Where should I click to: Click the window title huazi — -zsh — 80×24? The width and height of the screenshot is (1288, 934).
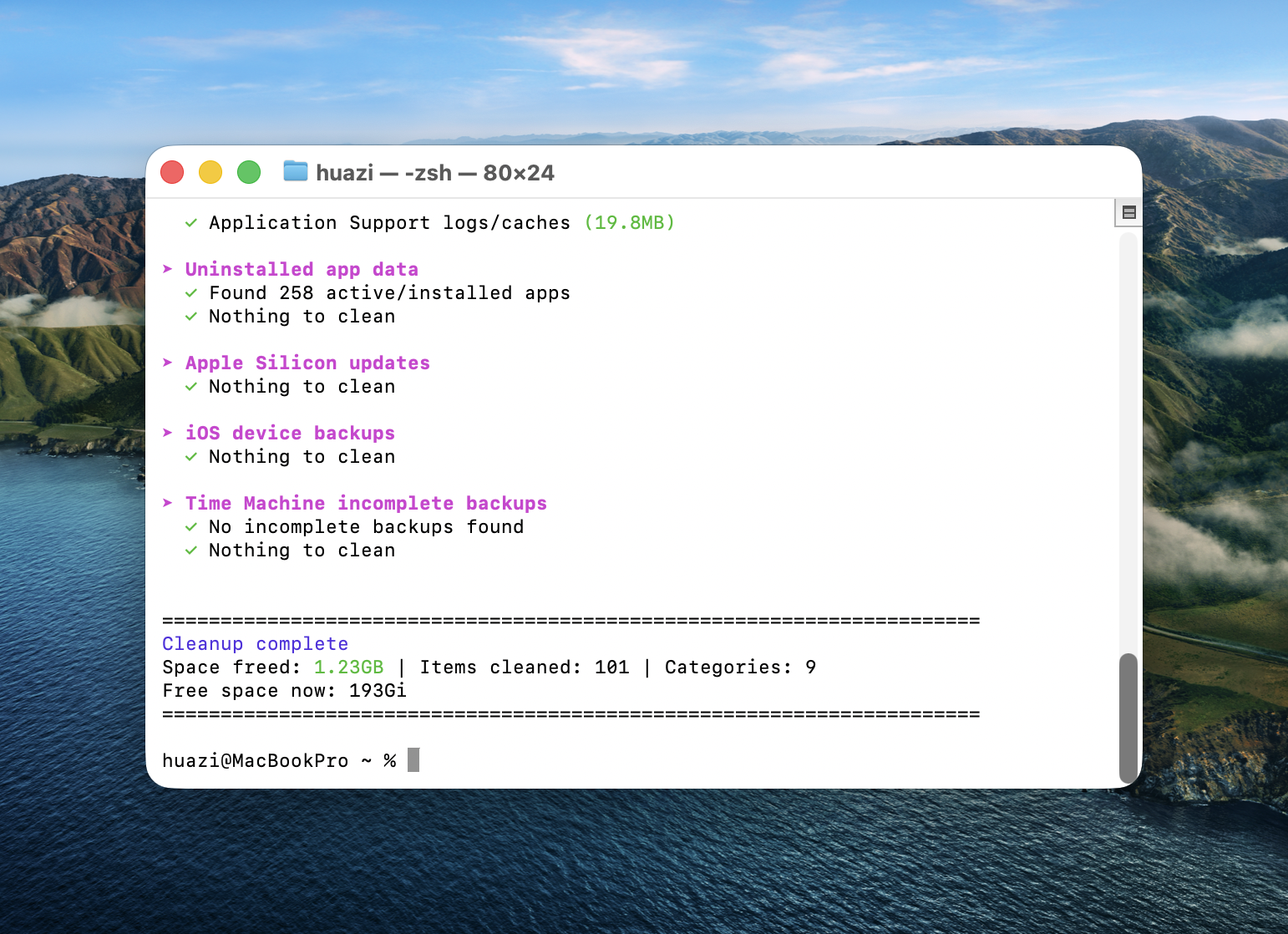434,173
